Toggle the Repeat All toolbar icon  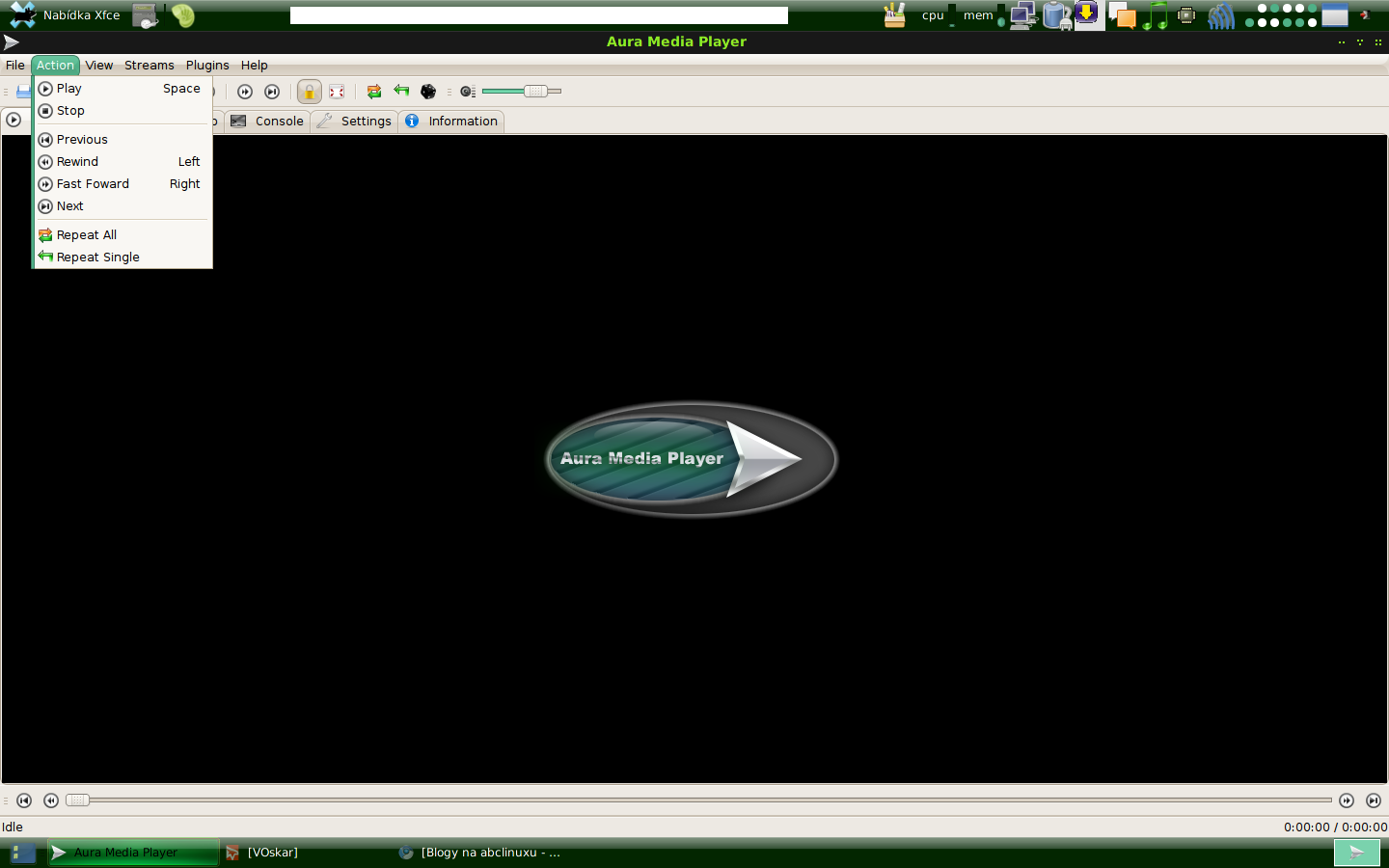click(x=374, y=92)
